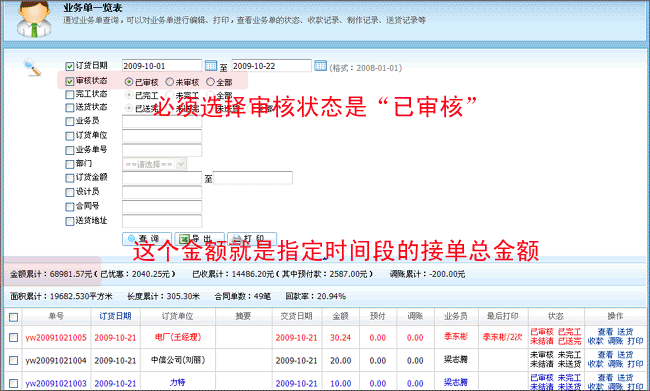Click 收款 for order yw20091021005
650x391 pixels.
(x=595, y=341)
